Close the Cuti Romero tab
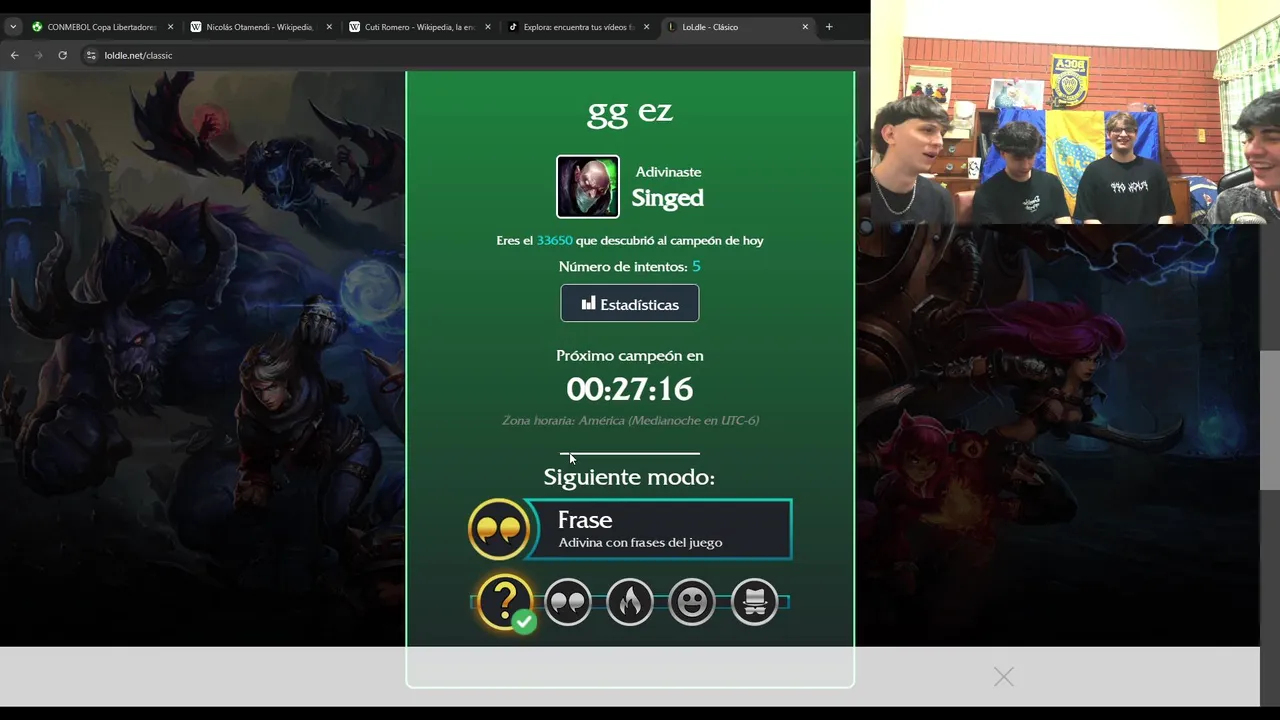 coord(488,27)
